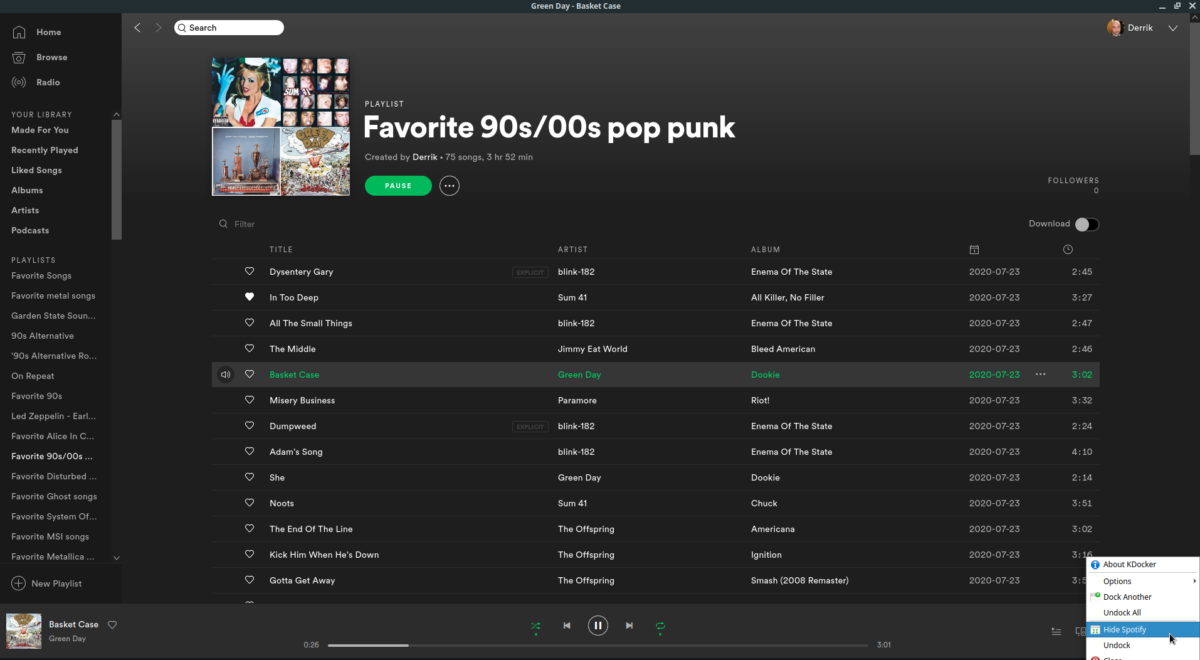
Task: Save now playing Basket Case heart in player bar
Action: click(112, 625)
